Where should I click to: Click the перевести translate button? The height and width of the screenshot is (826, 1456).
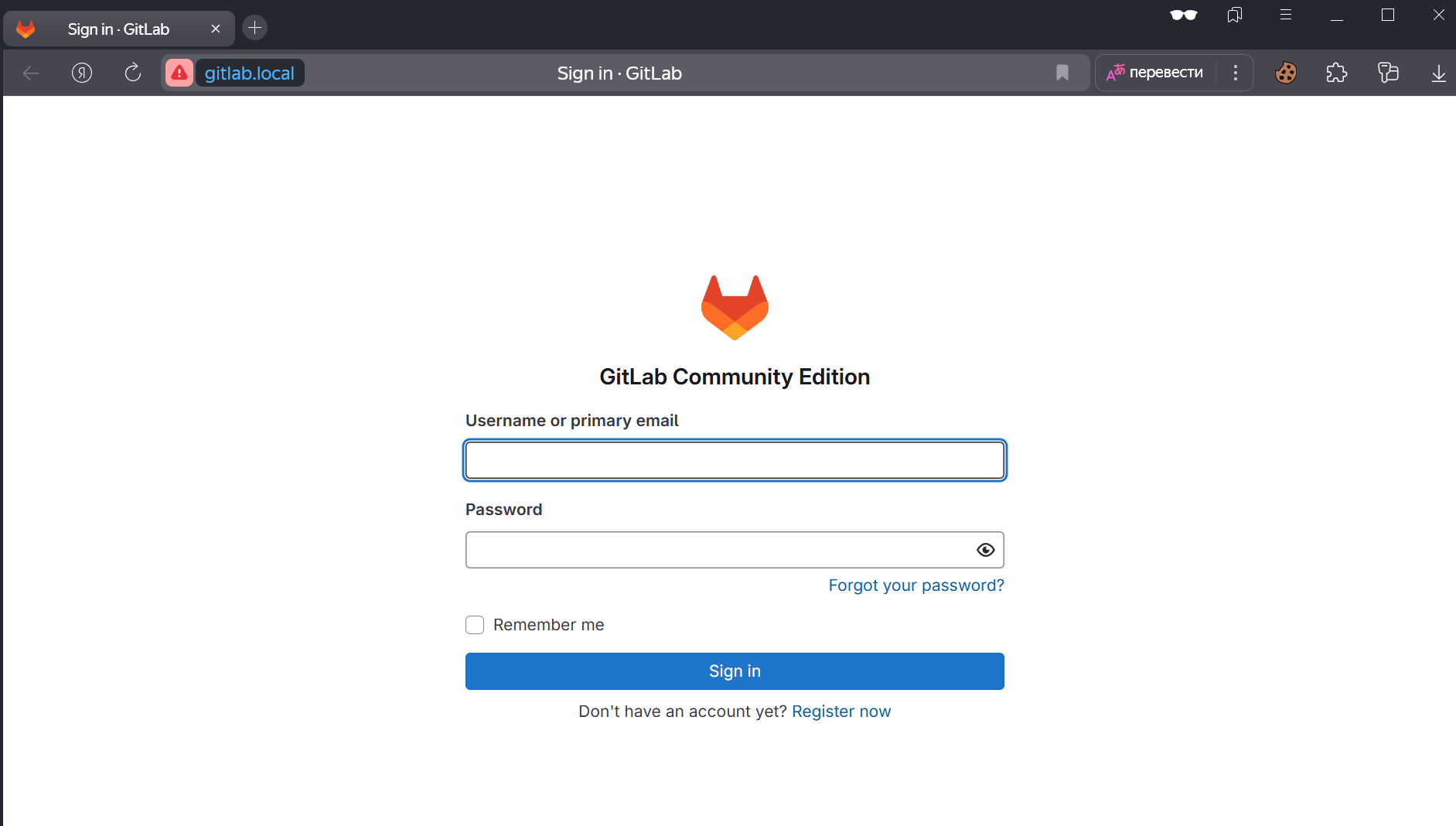coord(1156,73)
